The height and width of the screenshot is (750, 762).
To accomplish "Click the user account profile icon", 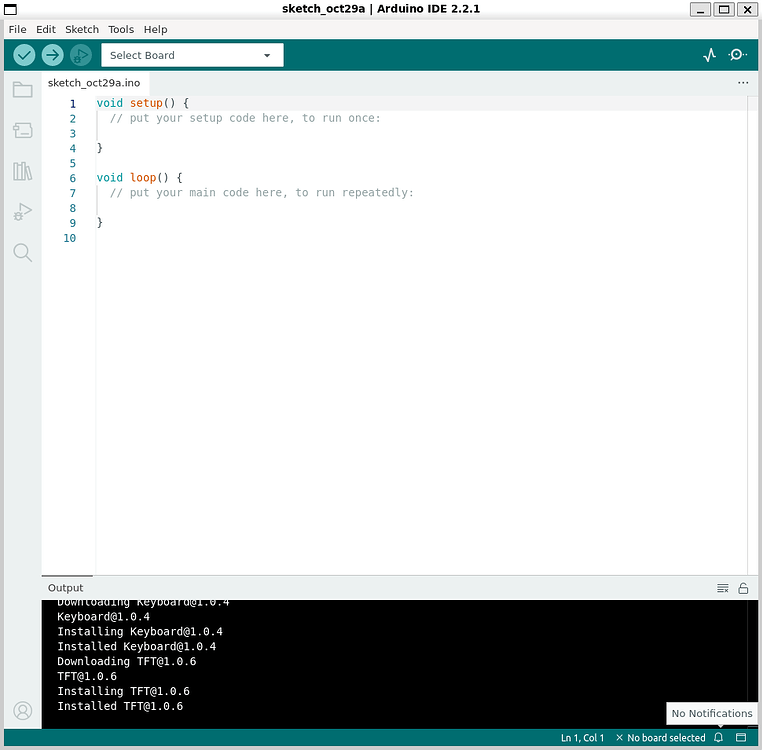I will click(22, 711).
